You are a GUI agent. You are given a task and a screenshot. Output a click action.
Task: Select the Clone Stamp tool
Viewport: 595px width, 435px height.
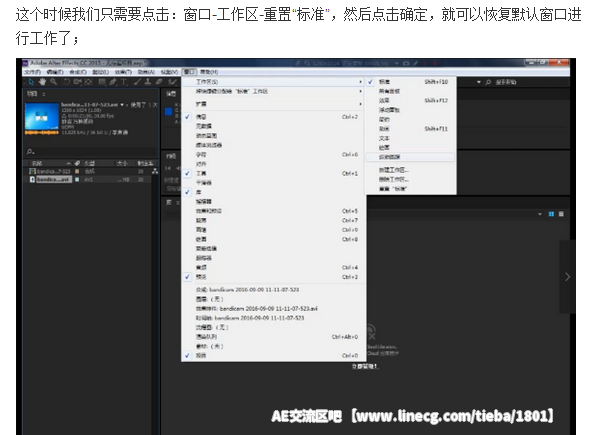pos(148,82)
